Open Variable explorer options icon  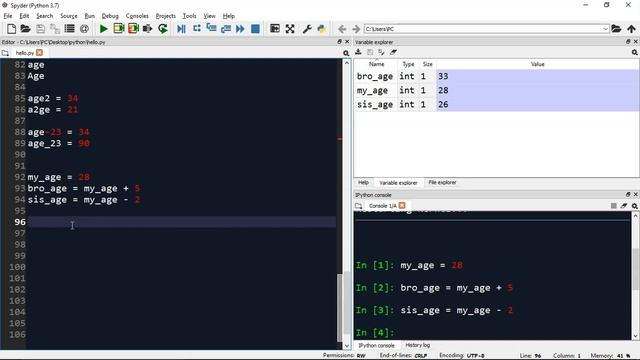[635, 52]
